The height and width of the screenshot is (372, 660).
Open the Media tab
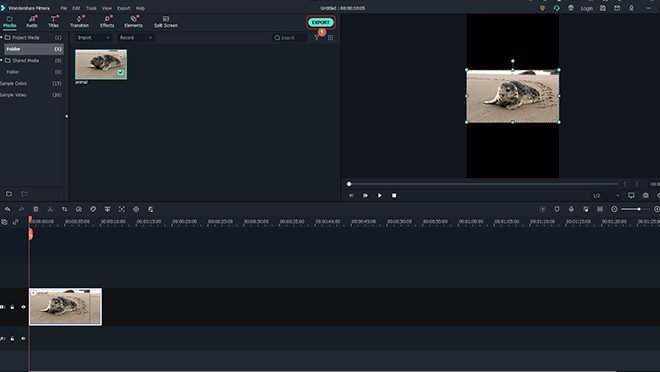pos(9,22)
